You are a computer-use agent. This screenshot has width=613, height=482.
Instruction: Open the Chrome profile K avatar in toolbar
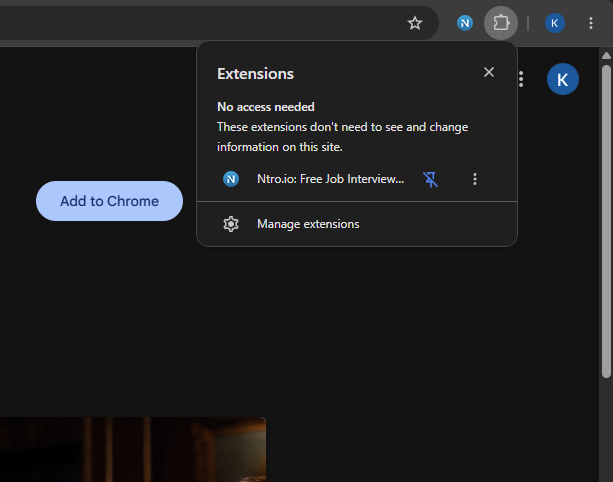554,23
